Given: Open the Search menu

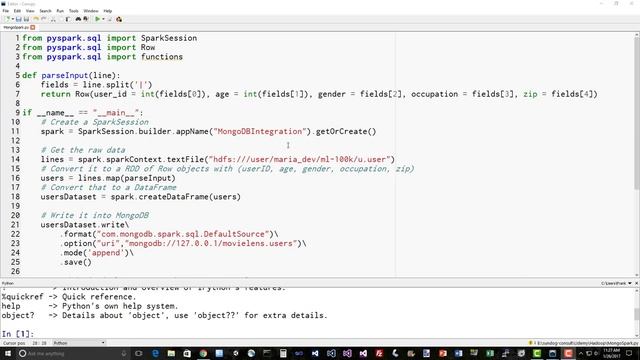Looking at the screenshot, I should point(45,11).
